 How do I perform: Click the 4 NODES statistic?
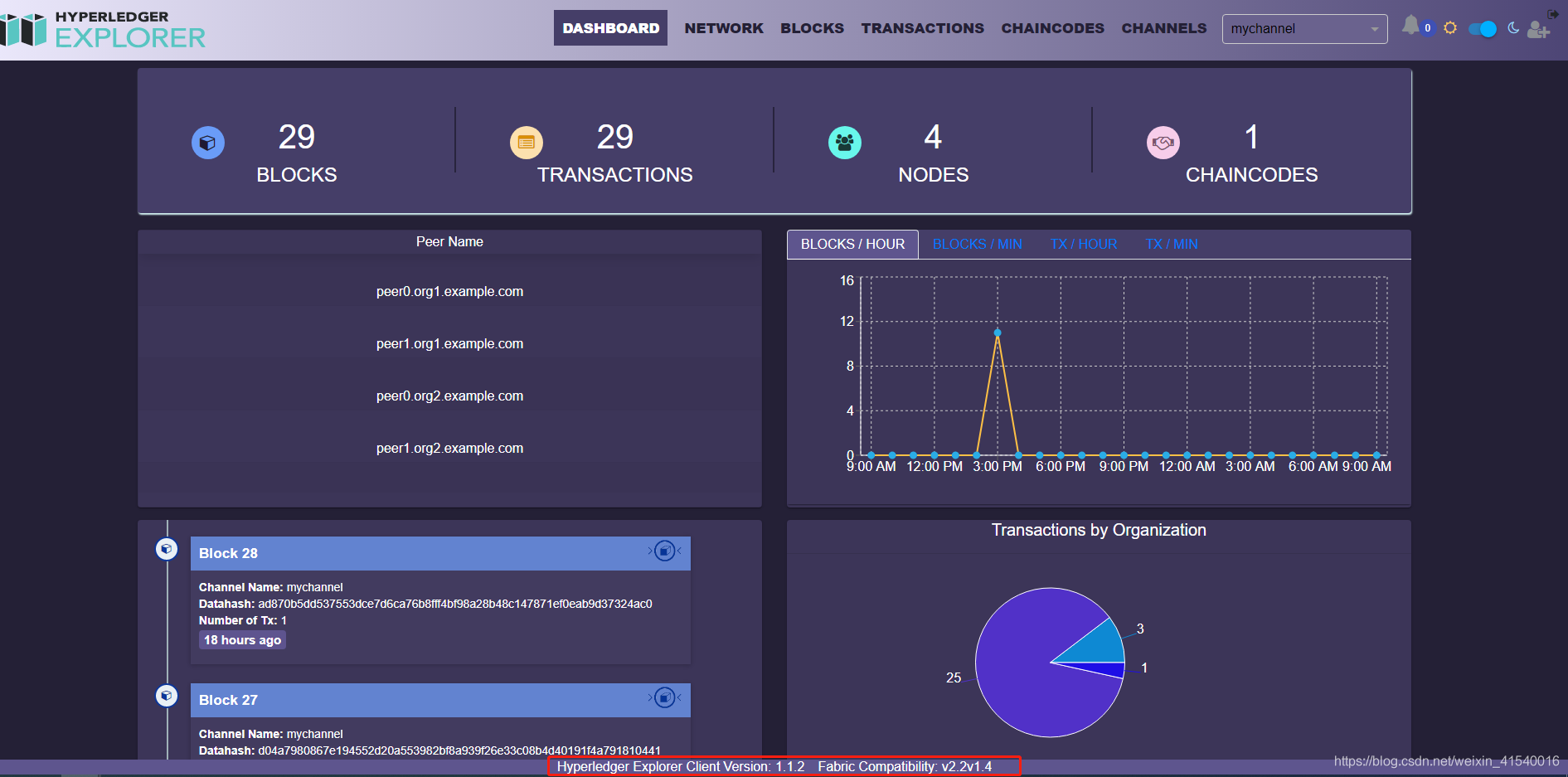934,153
